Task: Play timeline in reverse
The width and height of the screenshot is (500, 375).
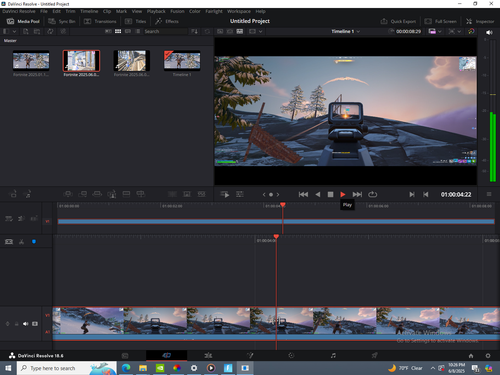Action: (x=318, y=194)
